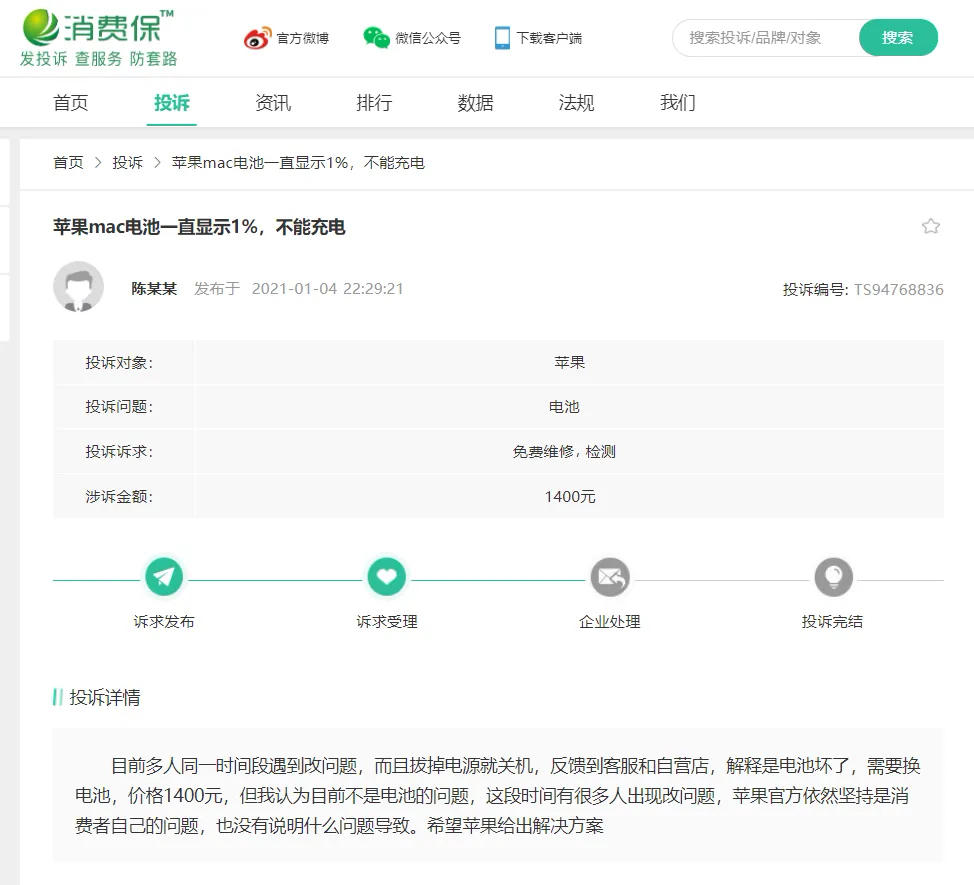Click the complaint search input field
Image resolution: width=974 pixels, height=885 pixels.
click(x=765, y=37)
